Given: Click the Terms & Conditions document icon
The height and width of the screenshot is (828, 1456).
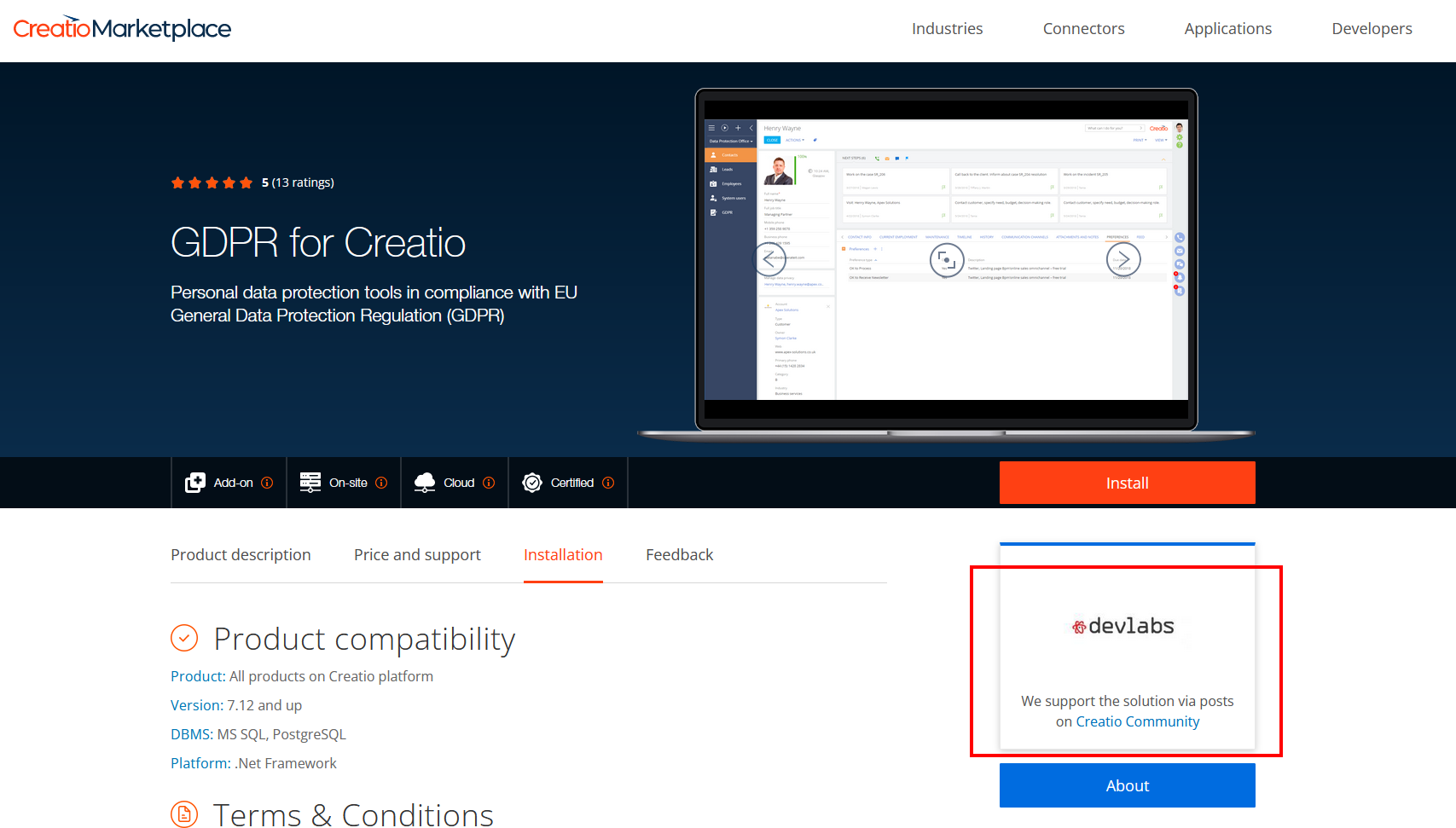Looking at the screenshot, I should pos(184,814).
